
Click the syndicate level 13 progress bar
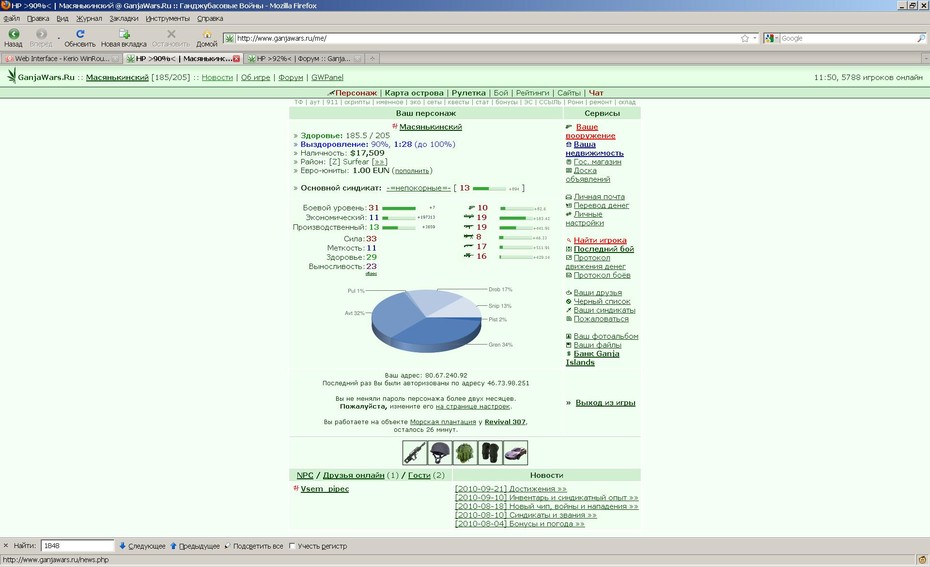click(x=489, y=189)
